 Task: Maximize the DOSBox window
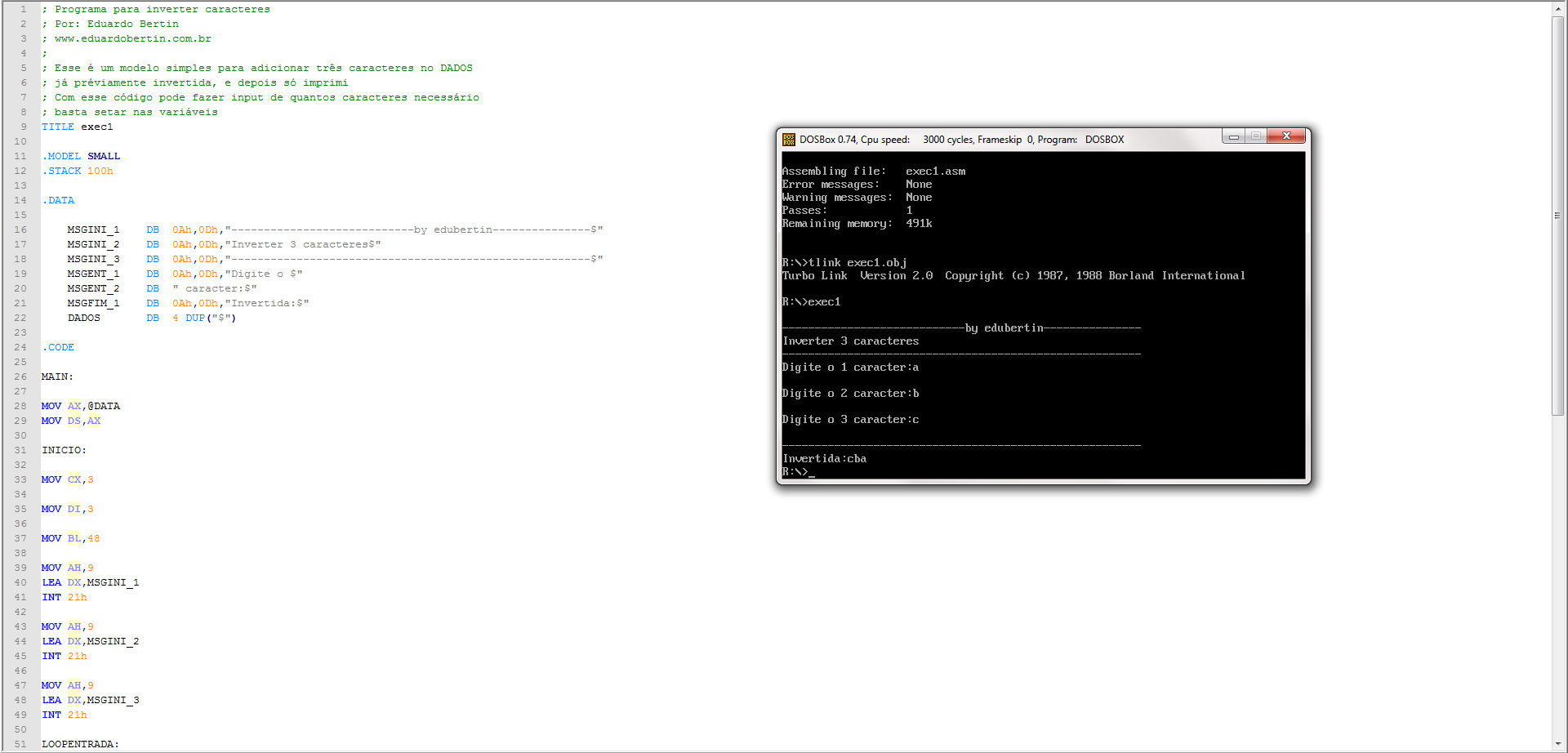coord(1256,136)
